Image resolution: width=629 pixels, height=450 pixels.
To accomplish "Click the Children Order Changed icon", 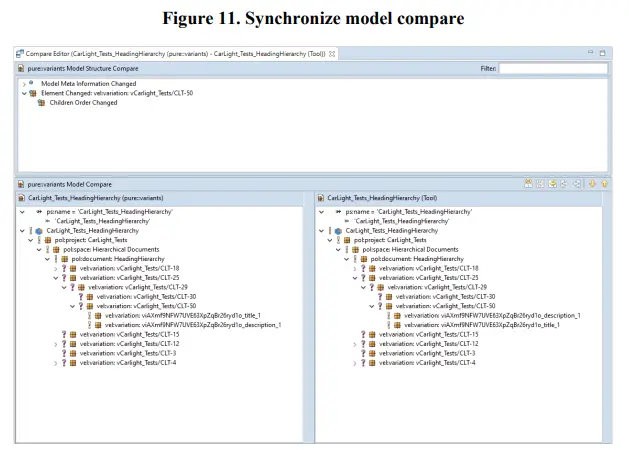I will (41, 103).
